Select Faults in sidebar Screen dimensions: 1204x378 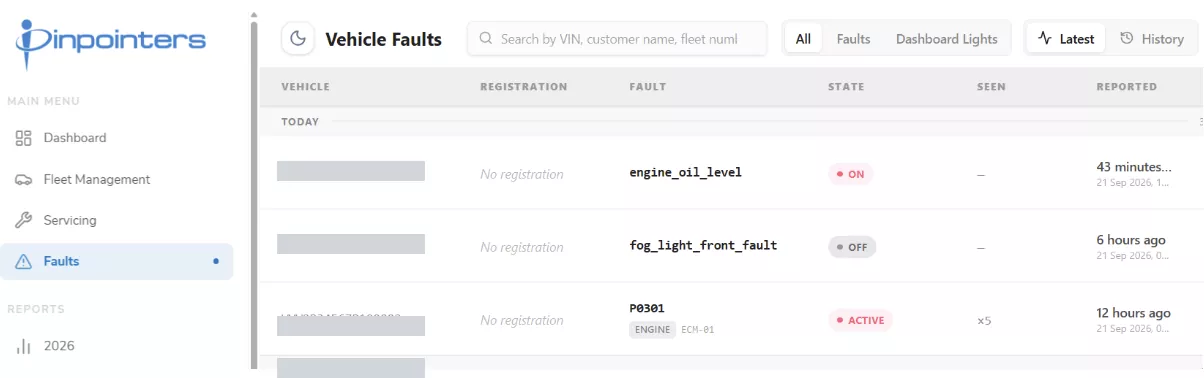(x=117, y=262)
